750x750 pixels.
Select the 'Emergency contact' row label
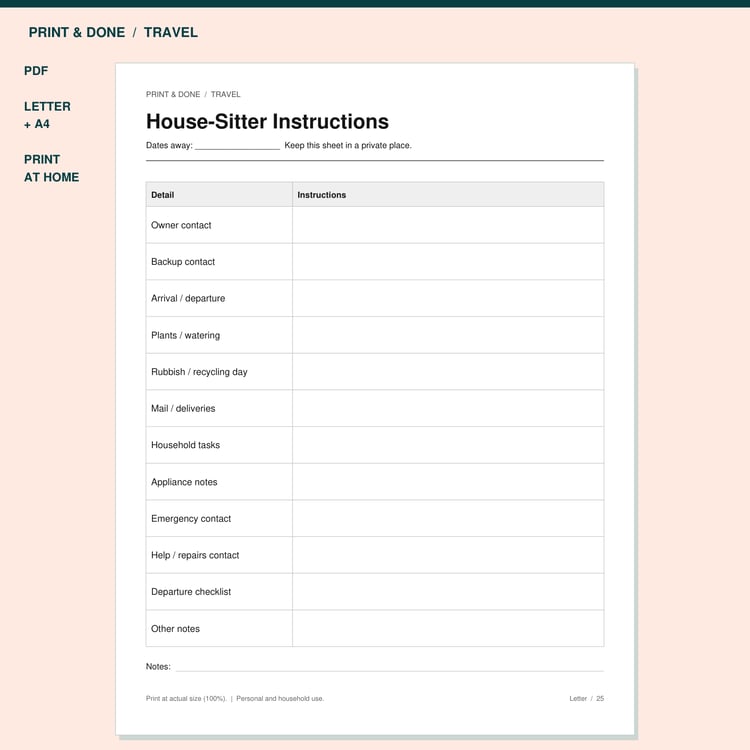click(191, 518)
